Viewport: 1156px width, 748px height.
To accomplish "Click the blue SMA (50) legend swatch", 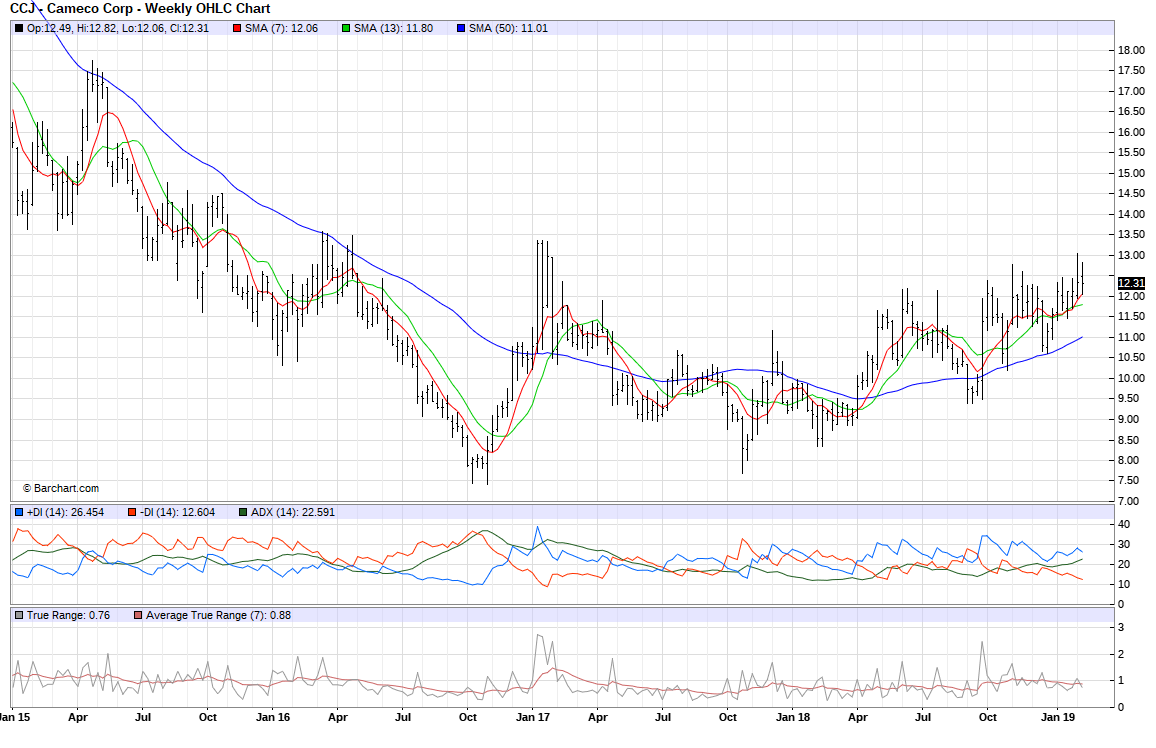I will tap(459, 28).
